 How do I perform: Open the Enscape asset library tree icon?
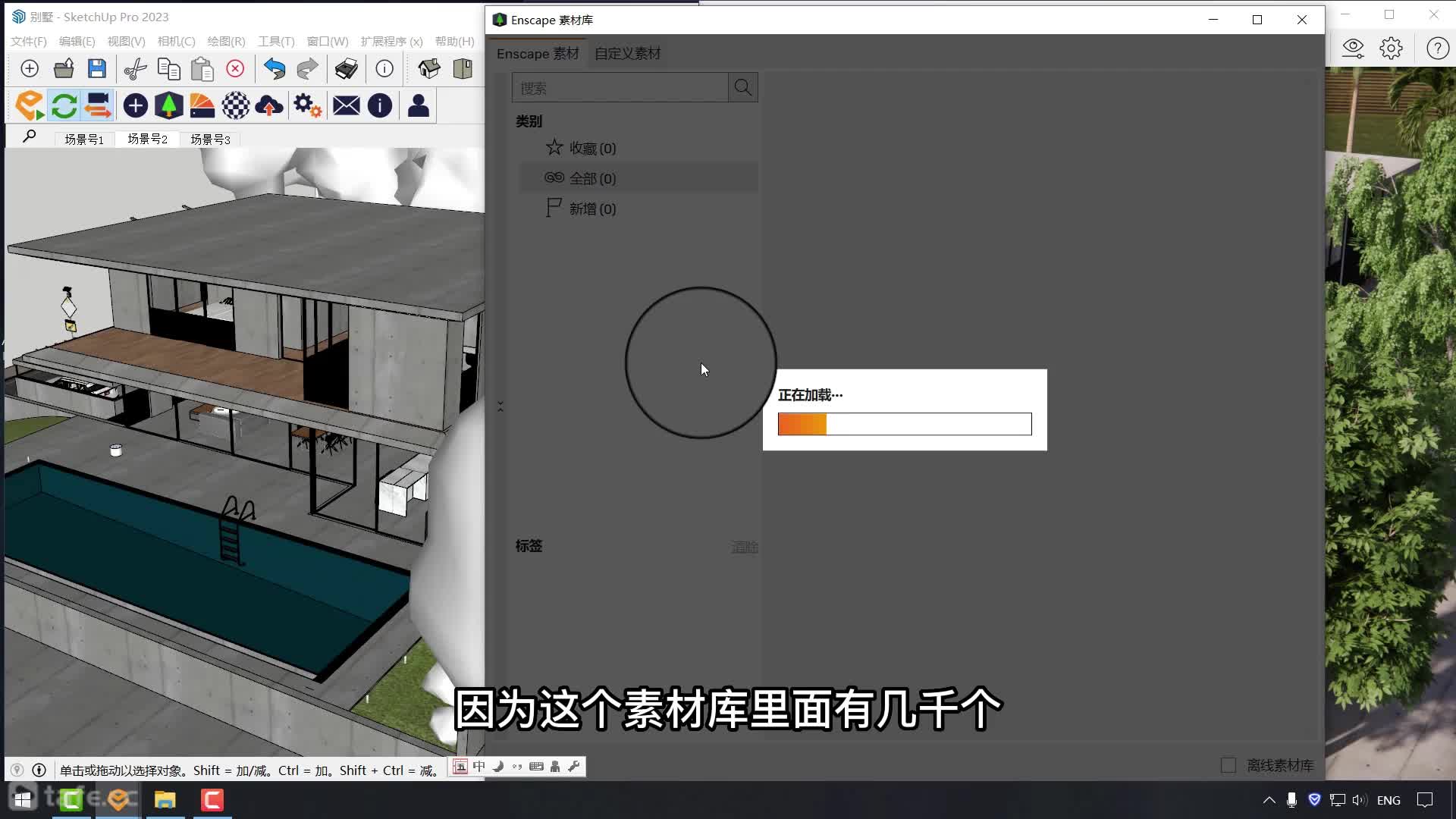point(169,105)
